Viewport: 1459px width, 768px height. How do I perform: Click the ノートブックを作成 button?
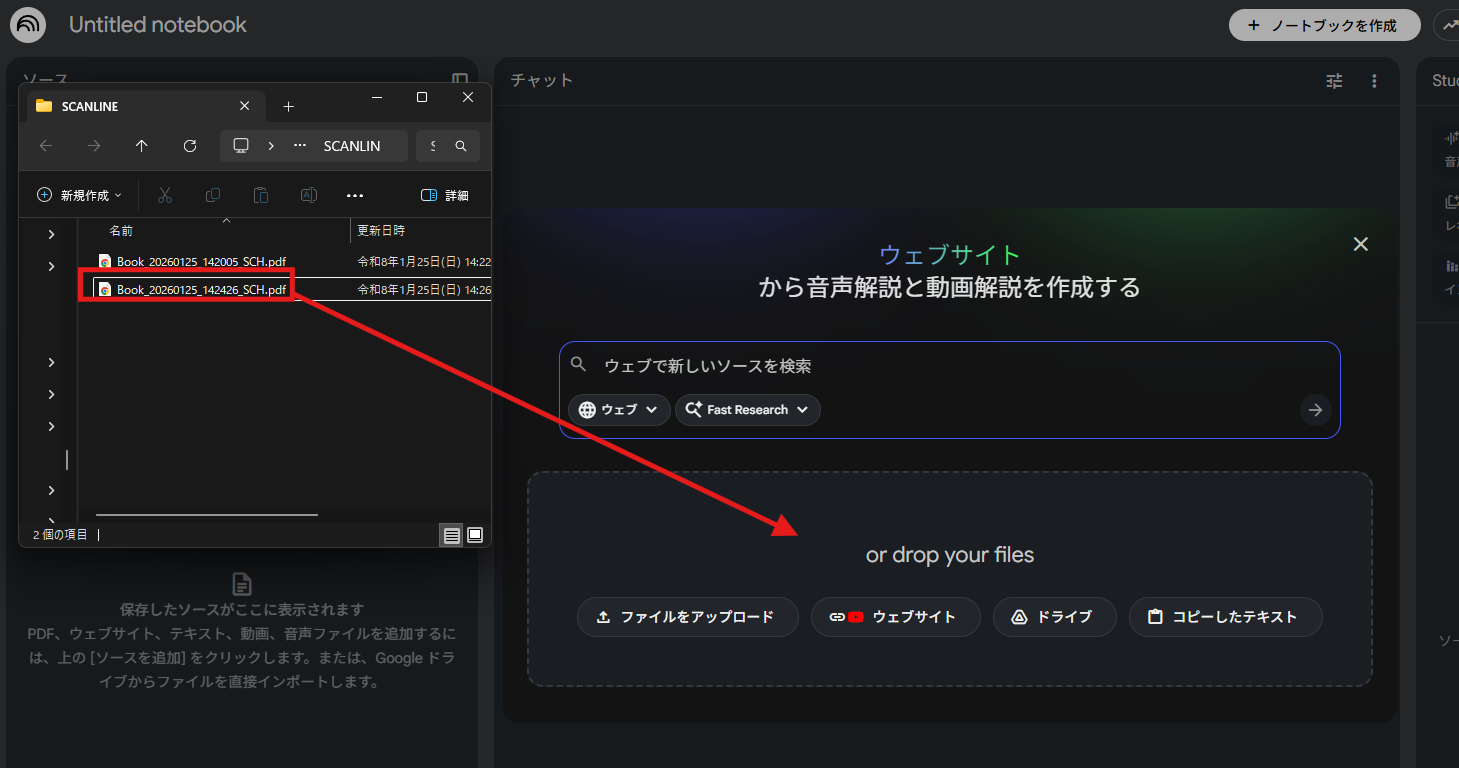coord(1324,24)
